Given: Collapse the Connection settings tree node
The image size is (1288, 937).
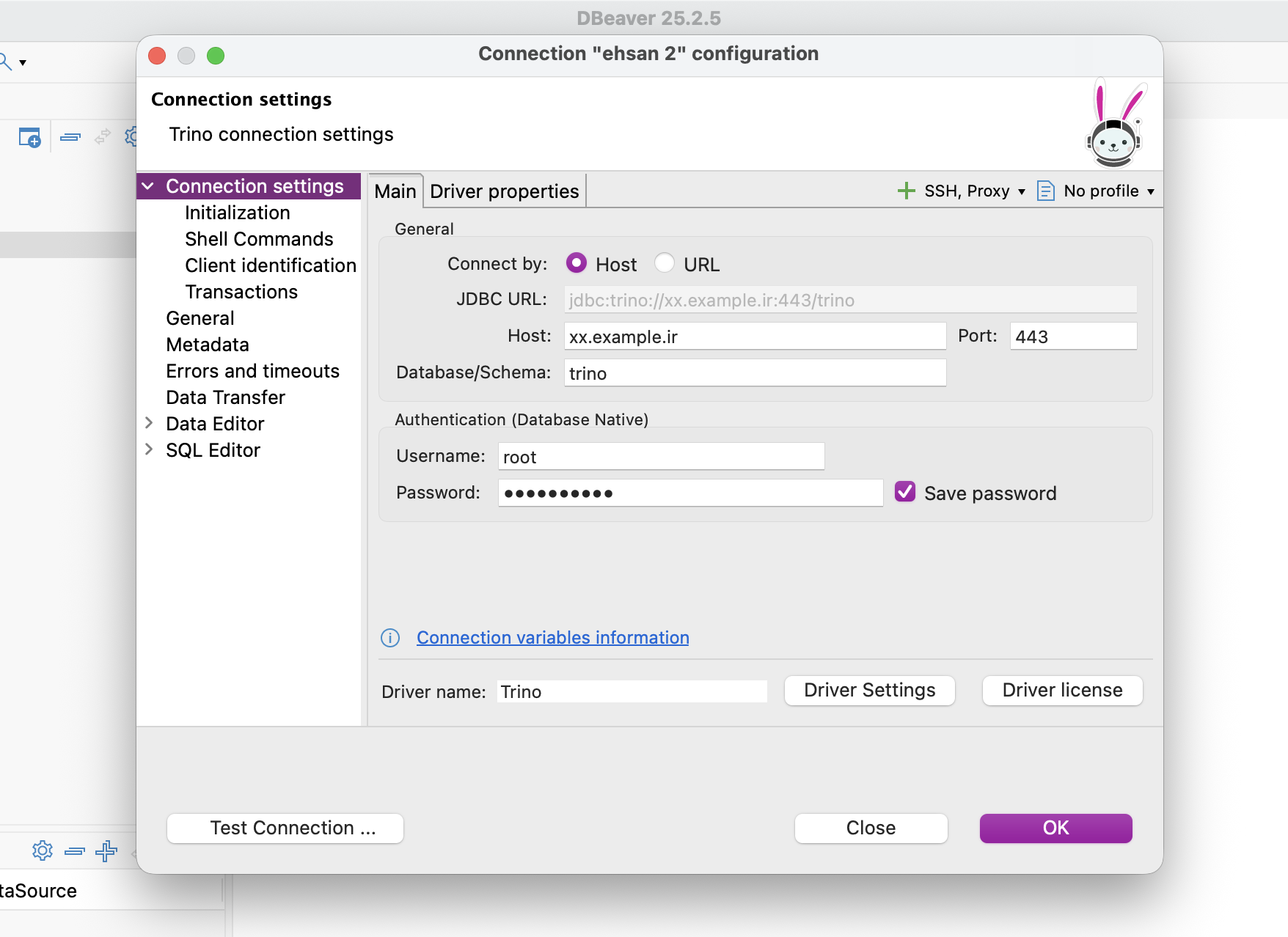Looking at the screenshot, I should (149, 186).
